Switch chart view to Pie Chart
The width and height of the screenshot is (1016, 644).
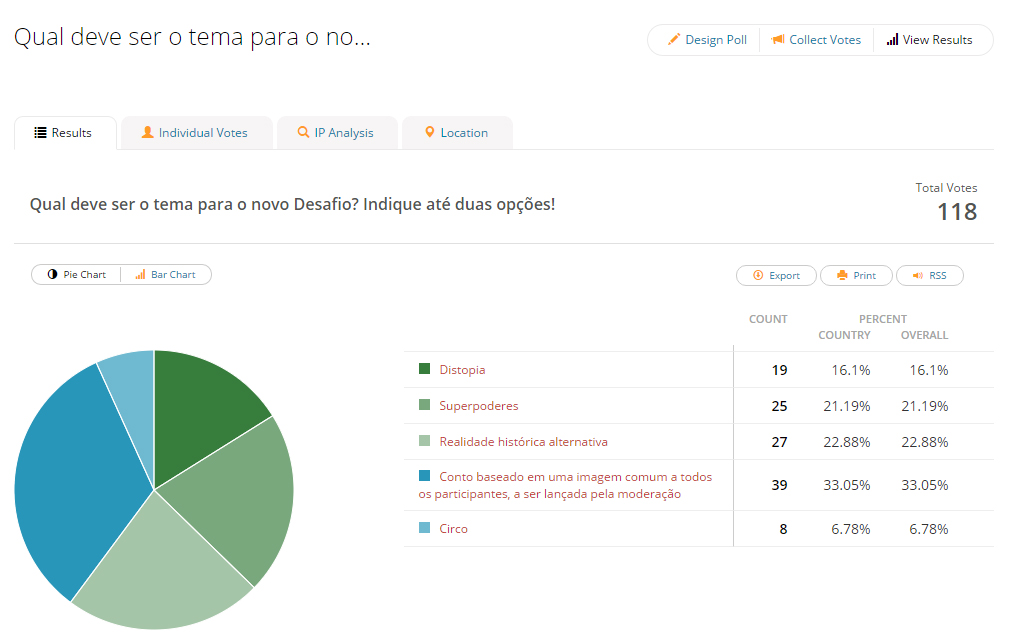click(76, 275)
